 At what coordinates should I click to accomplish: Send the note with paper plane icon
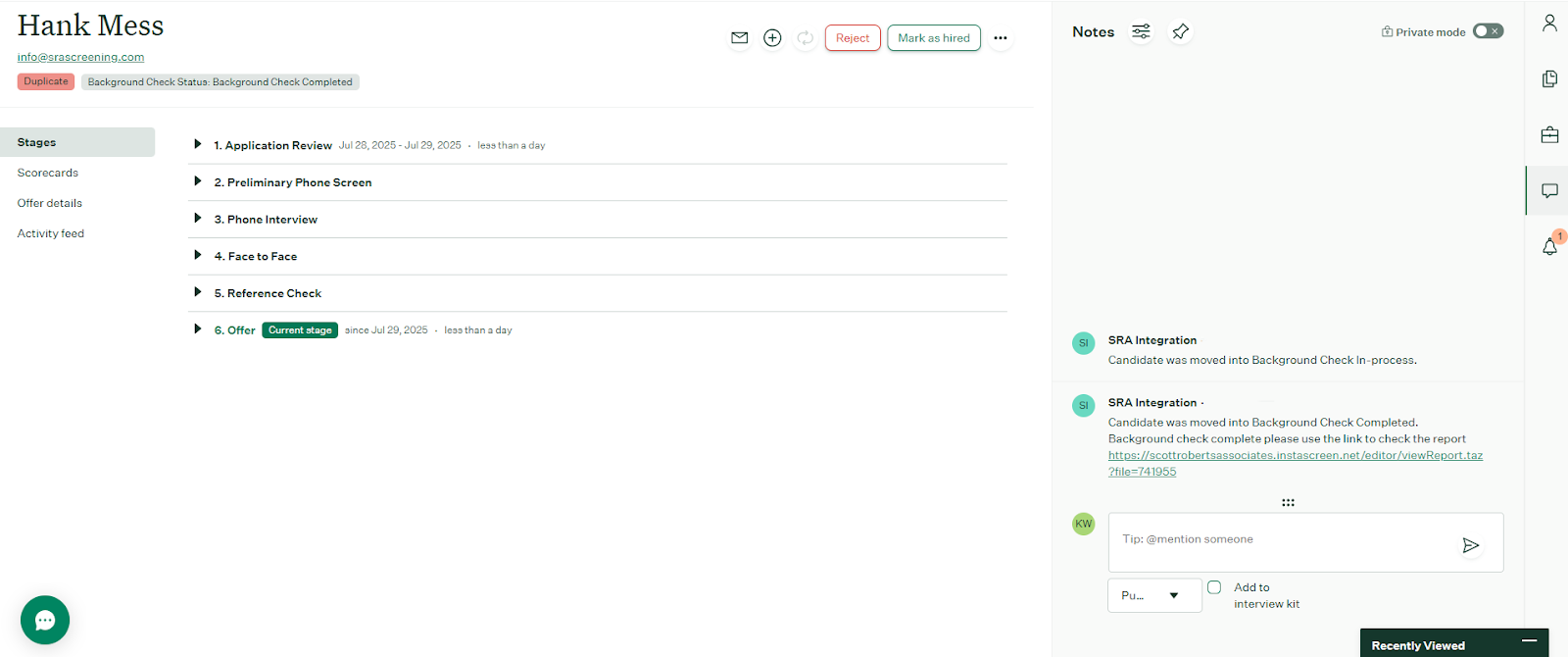(1470, 545)
